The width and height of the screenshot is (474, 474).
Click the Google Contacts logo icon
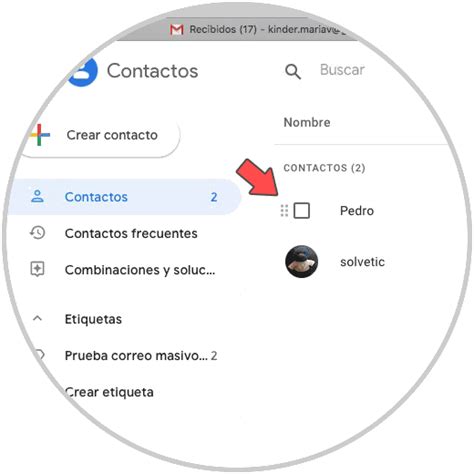click(82, 72)
